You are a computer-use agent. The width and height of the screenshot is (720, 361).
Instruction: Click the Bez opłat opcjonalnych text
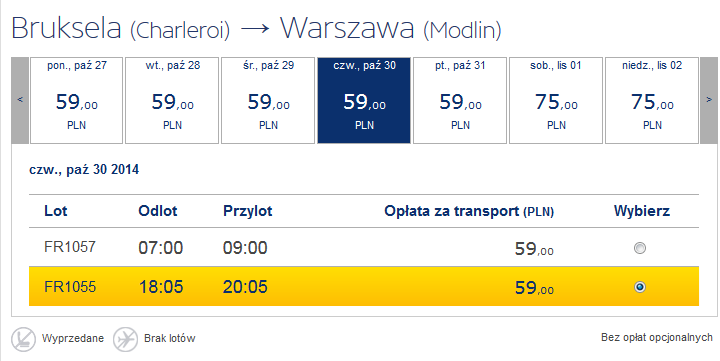657,338
